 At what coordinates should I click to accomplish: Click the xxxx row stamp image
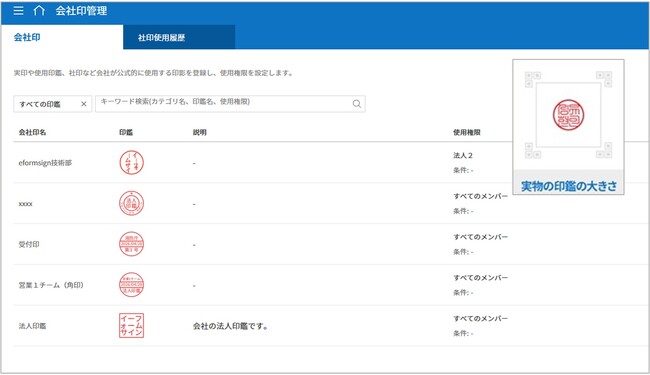[131, 203]
